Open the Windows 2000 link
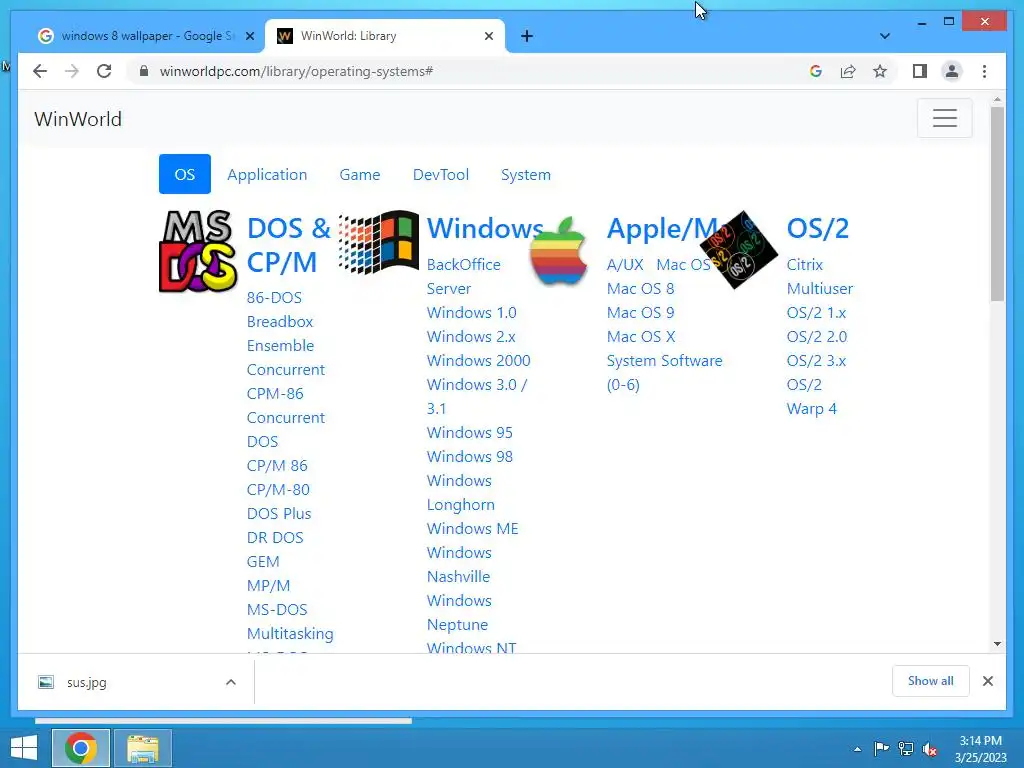Screen dimensions: 1024x768 (x=479, y=360)
